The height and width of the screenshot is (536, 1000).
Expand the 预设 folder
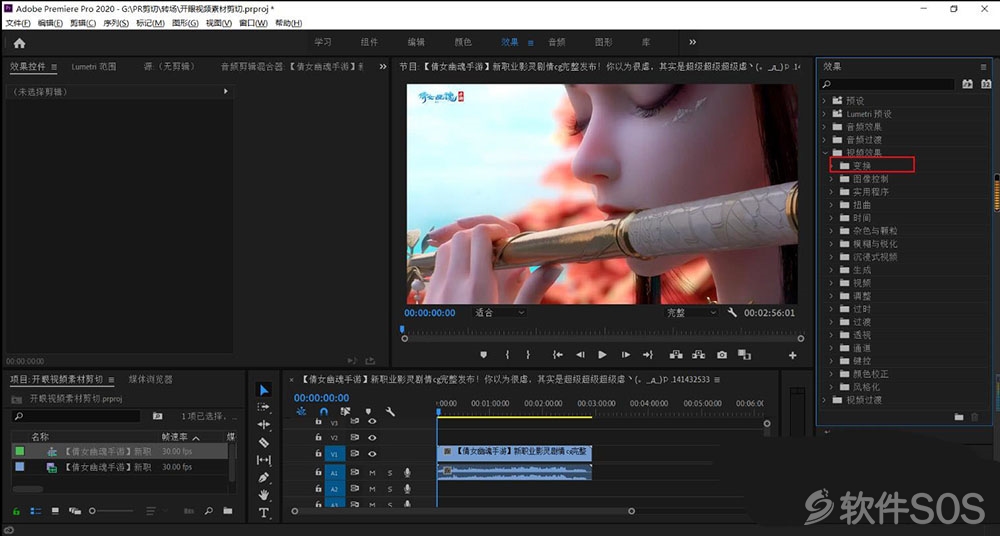(823, 101)
